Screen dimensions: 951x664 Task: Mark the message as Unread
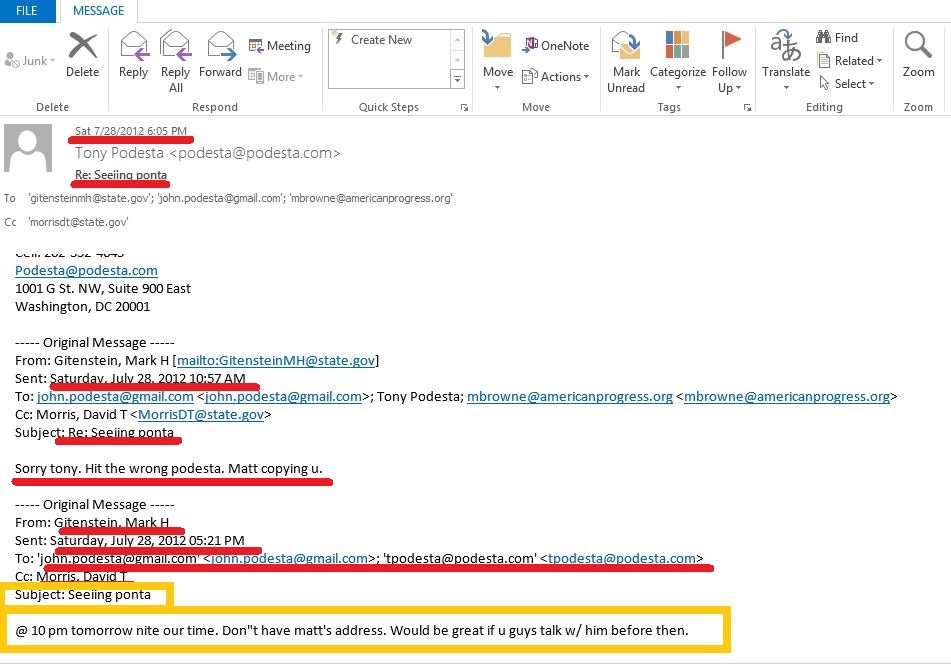pos(626,60)
